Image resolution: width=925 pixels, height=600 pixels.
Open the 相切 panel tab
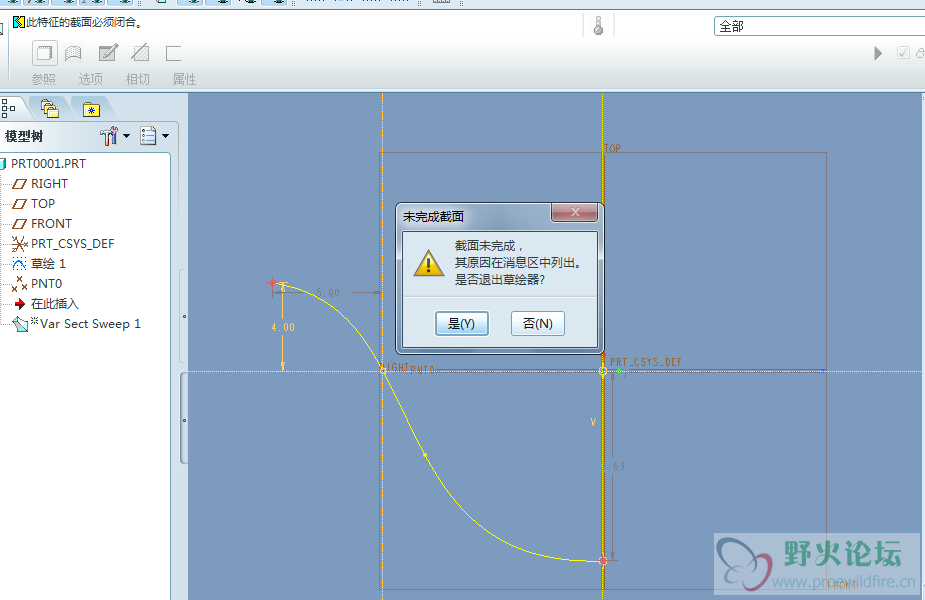137,79
